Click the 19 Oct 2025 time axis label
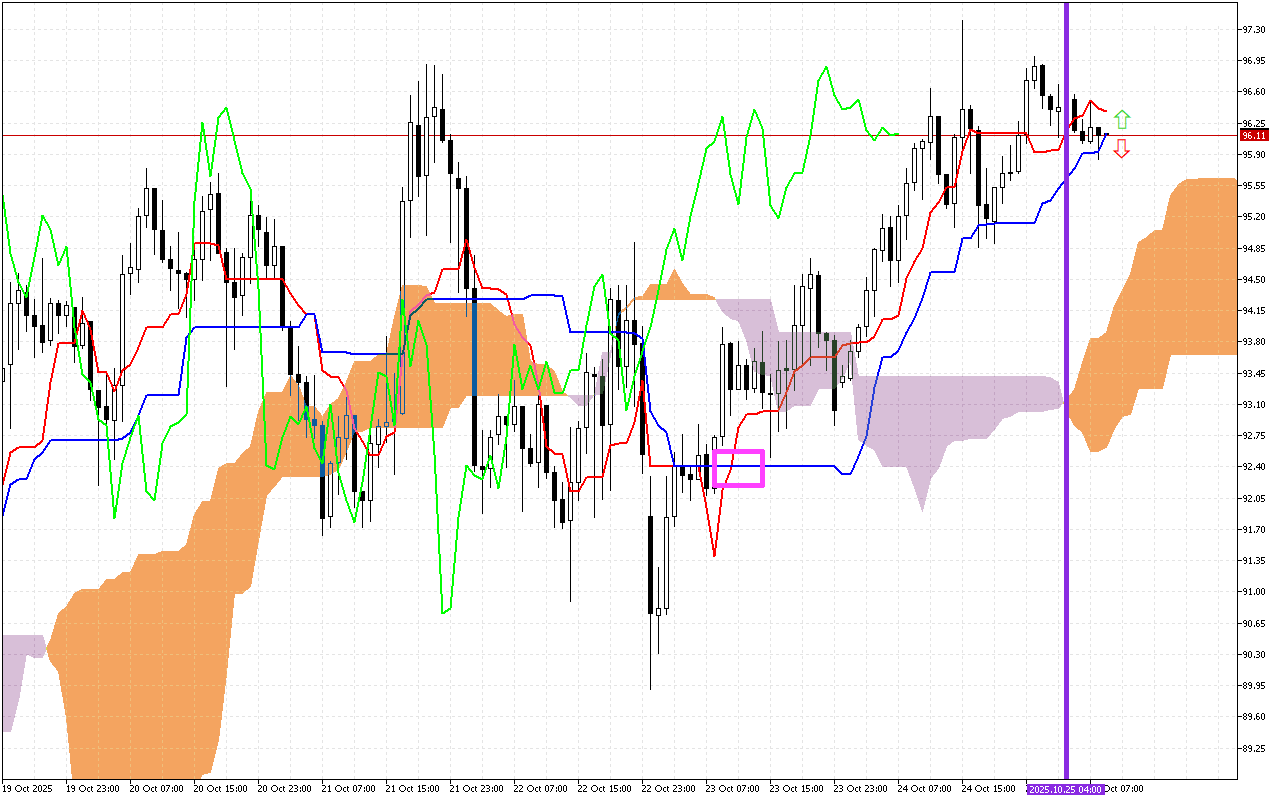This screenshot has height=800, width=1280. [x=27, y=788]
